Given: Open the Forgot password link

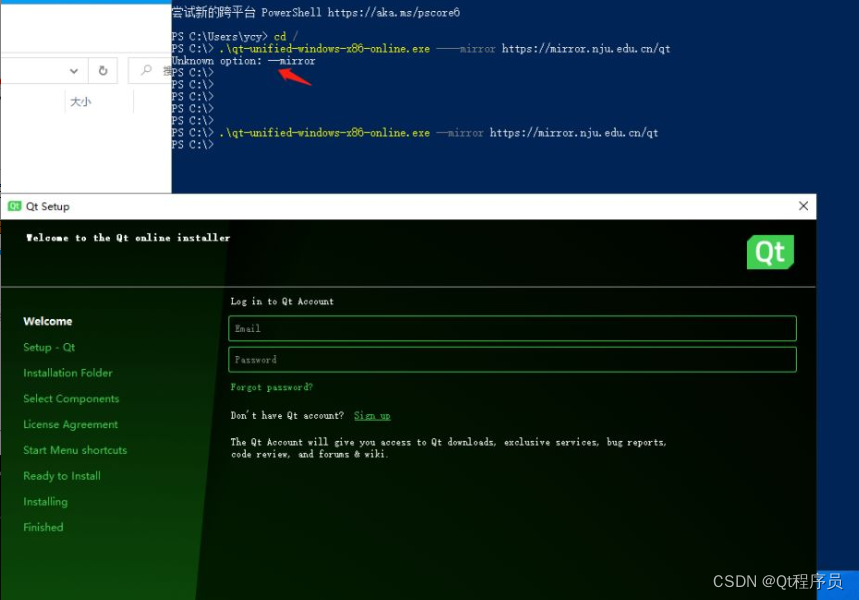Looking at the screenshot, I should pos(274,387).
